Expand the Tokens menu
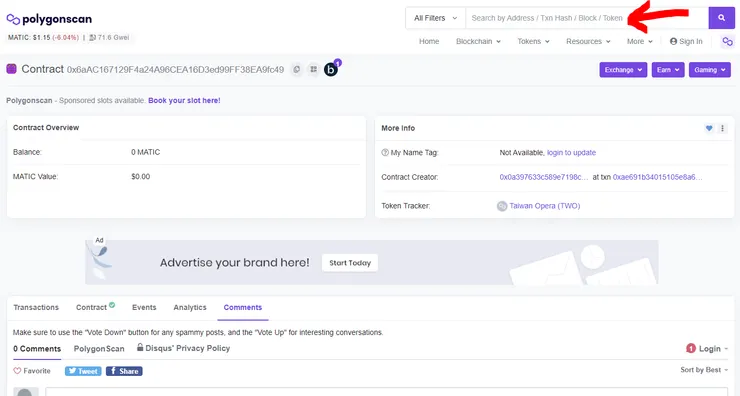Screen dimensions: 740x396 (x=533, y=42)
